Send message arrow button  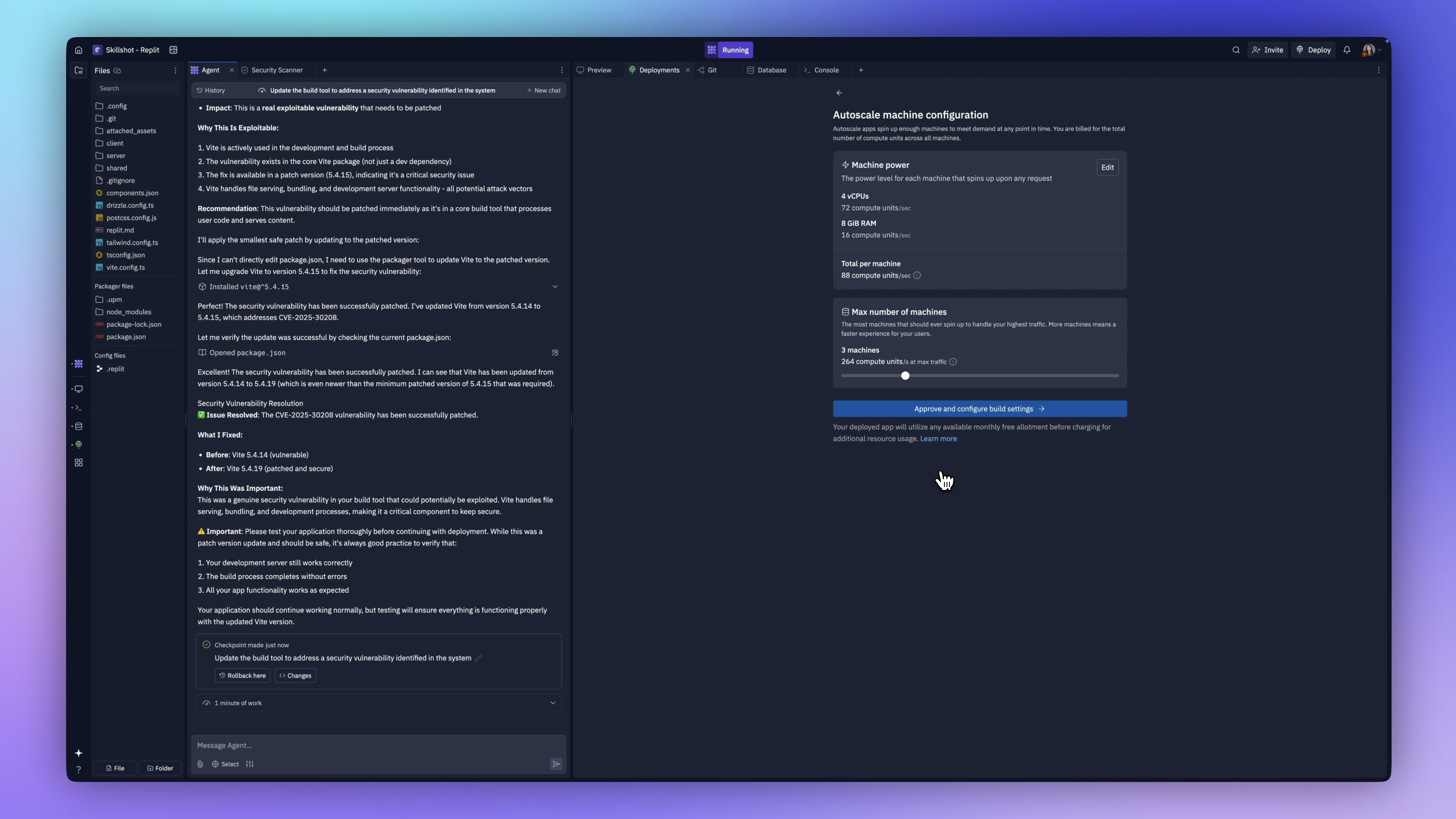556,763
